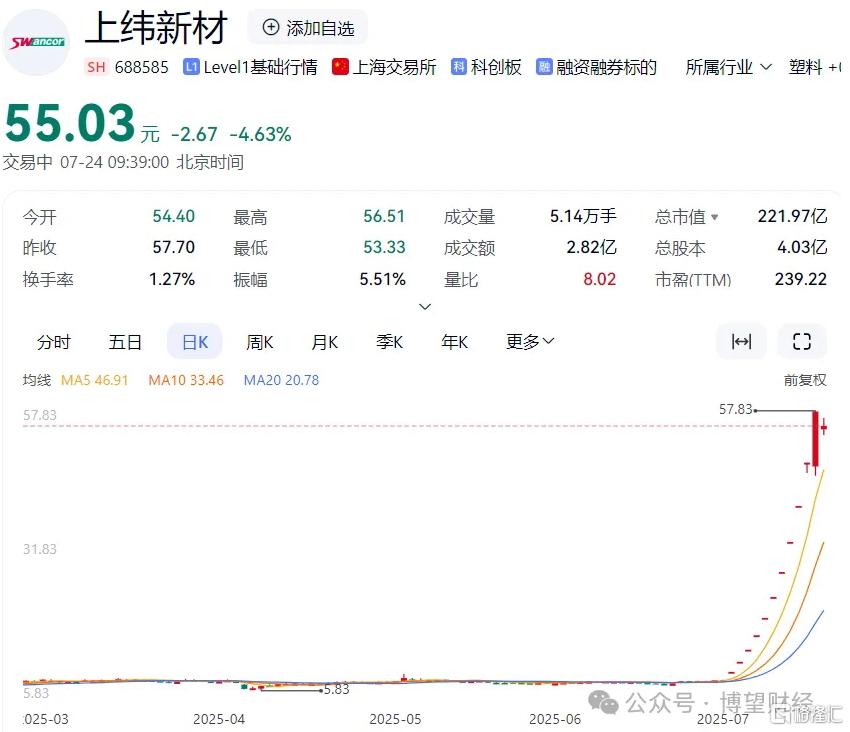This screenshot has width=850, height=732.
Task: Click the 成交额 value 2.82亿
Action: pos(591,247)
